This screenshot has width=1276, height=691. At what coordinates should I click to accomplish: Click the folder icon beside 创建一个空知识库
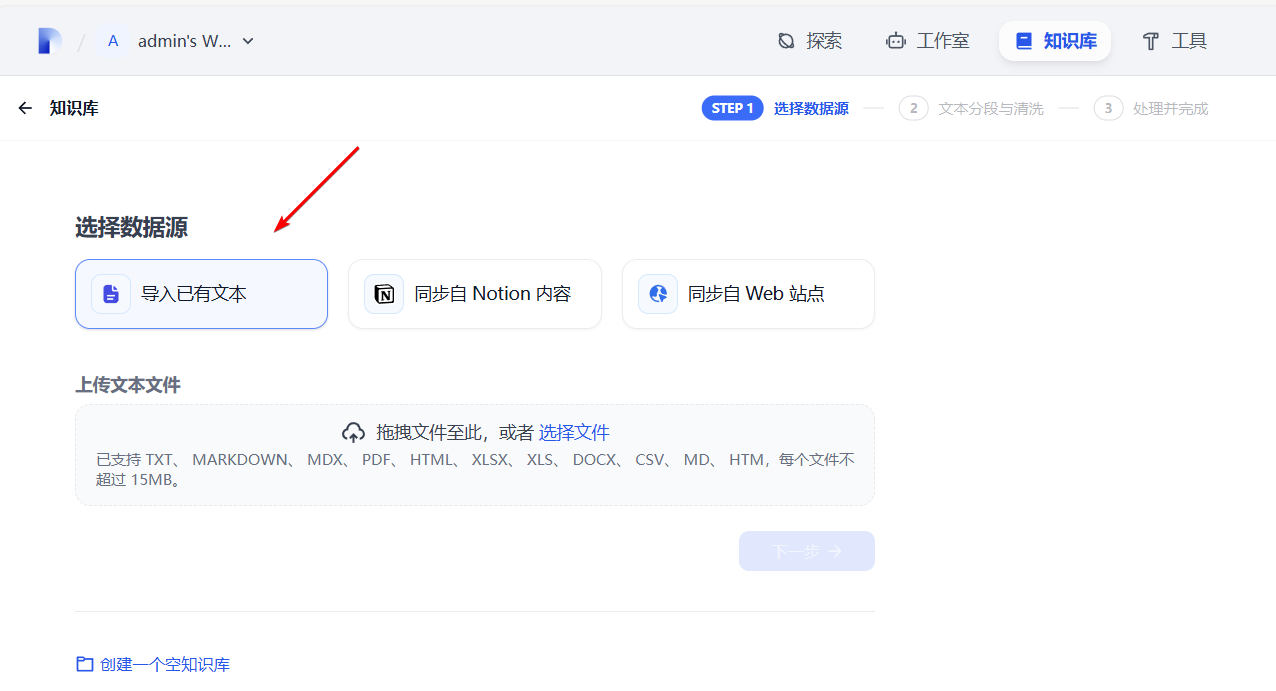pos(85,664)
